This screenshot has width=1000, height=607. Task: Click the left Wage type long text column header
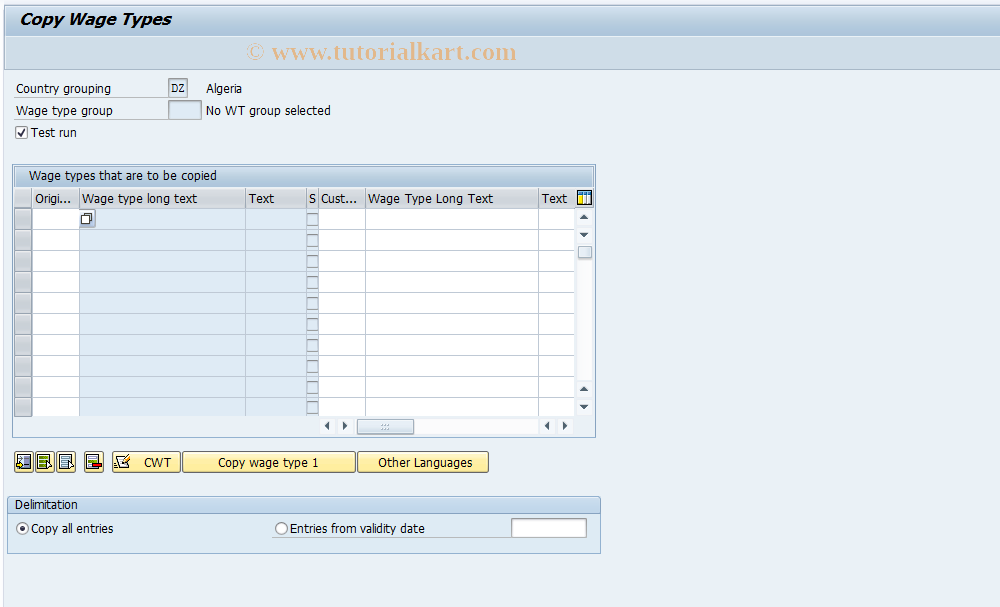162,198
